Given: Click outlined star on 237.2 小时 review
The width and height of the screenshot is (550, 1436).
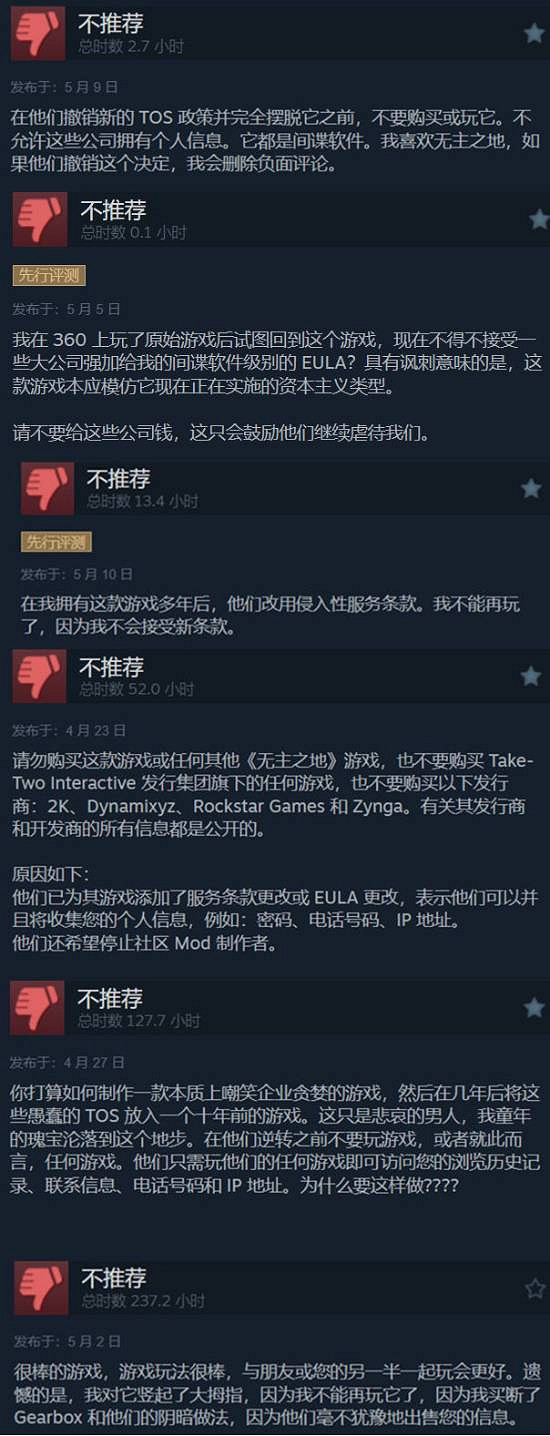Looking at the screenshot, I should point(535,1288).
